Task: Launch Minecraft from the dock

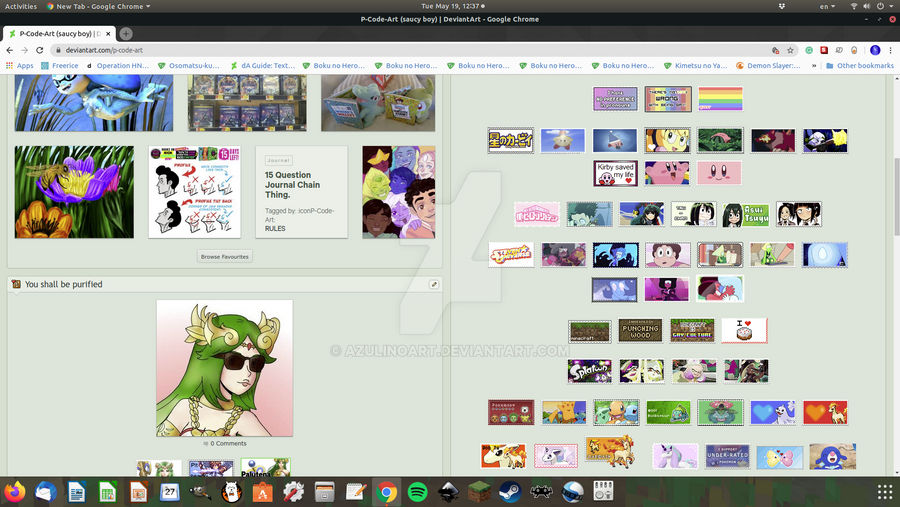Action: tap(479, 492)
